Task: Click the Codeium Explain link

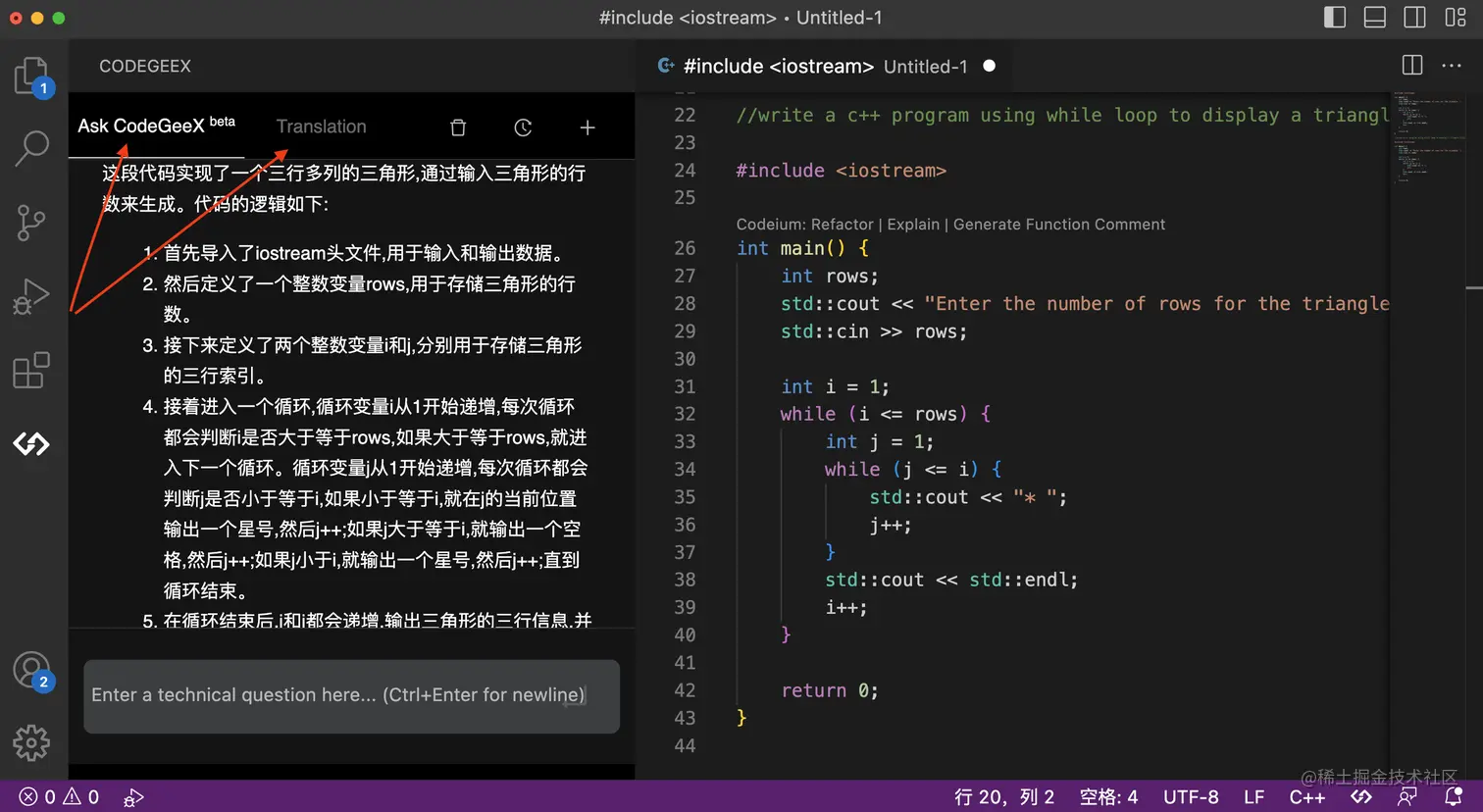Action: (913, 224)
